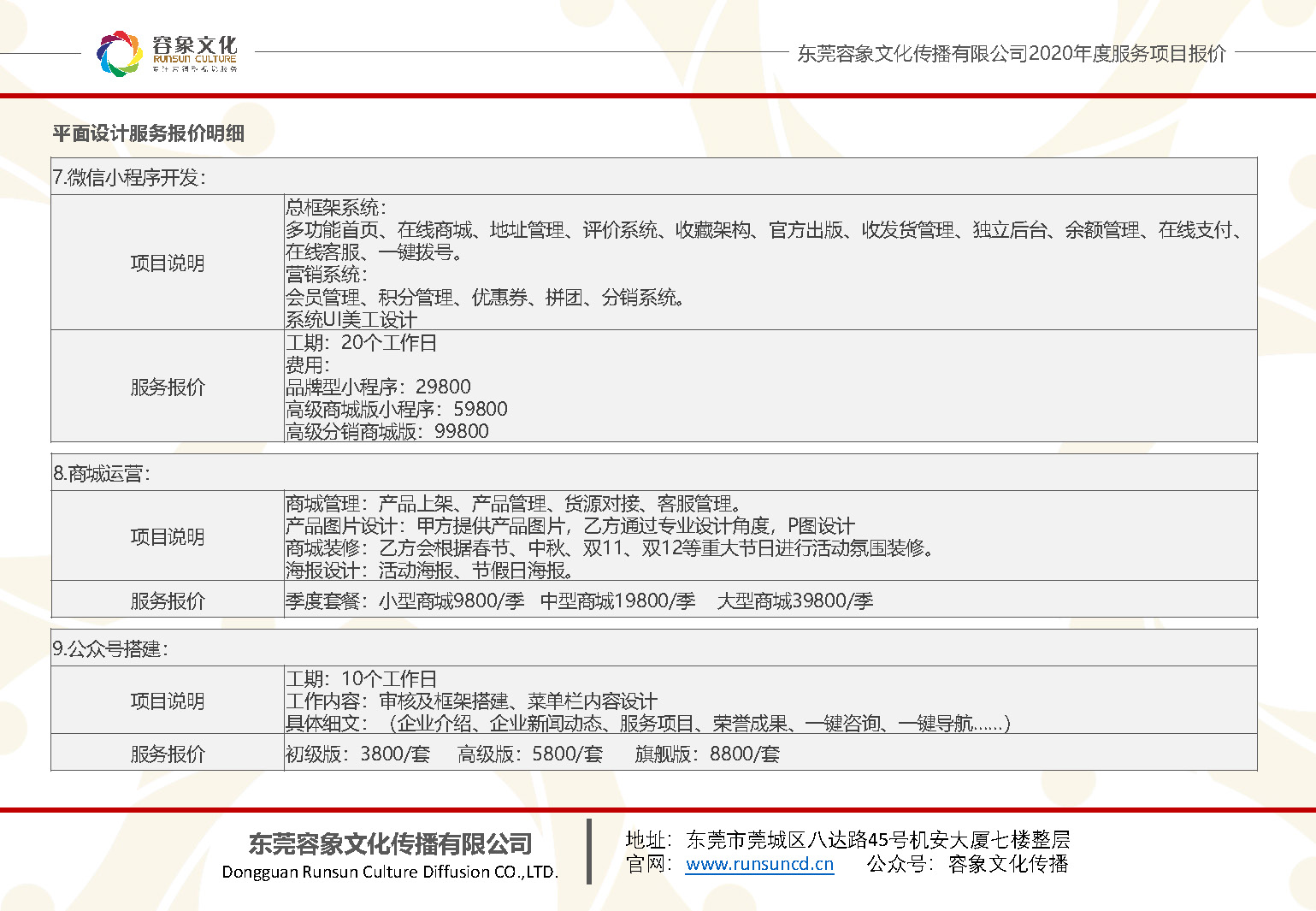
Task: Click the line 总框架系统：
Action: coord(337,207)
